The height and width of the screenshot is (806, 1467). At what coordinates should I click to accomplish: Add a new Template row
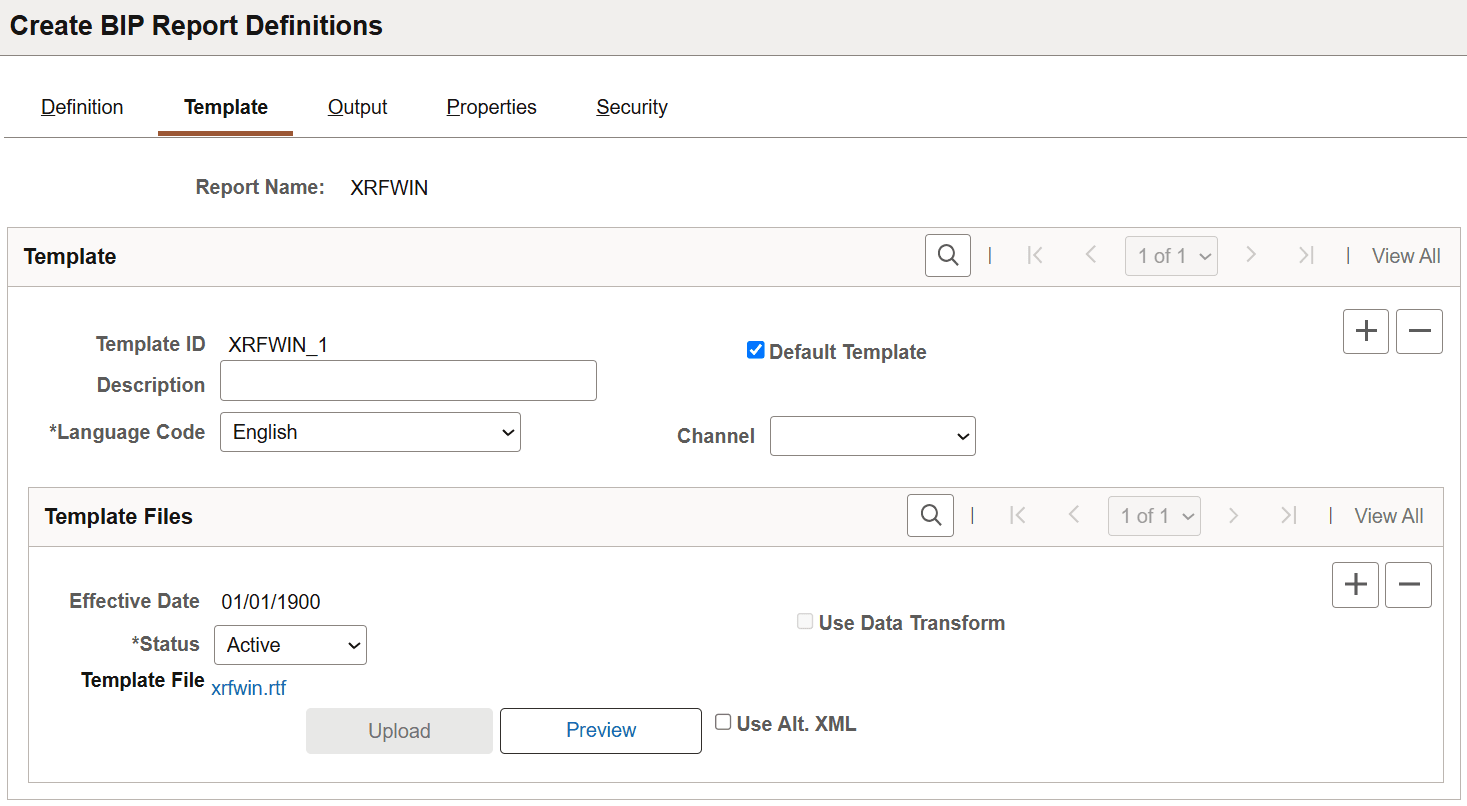coord(1365,331)
